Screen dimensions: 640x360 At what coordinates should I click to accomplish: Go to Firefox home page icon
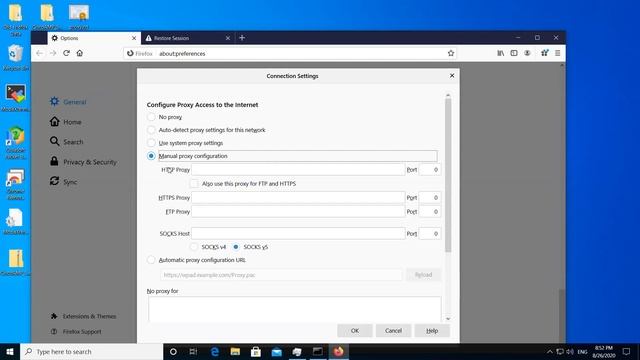click(80, 53)
